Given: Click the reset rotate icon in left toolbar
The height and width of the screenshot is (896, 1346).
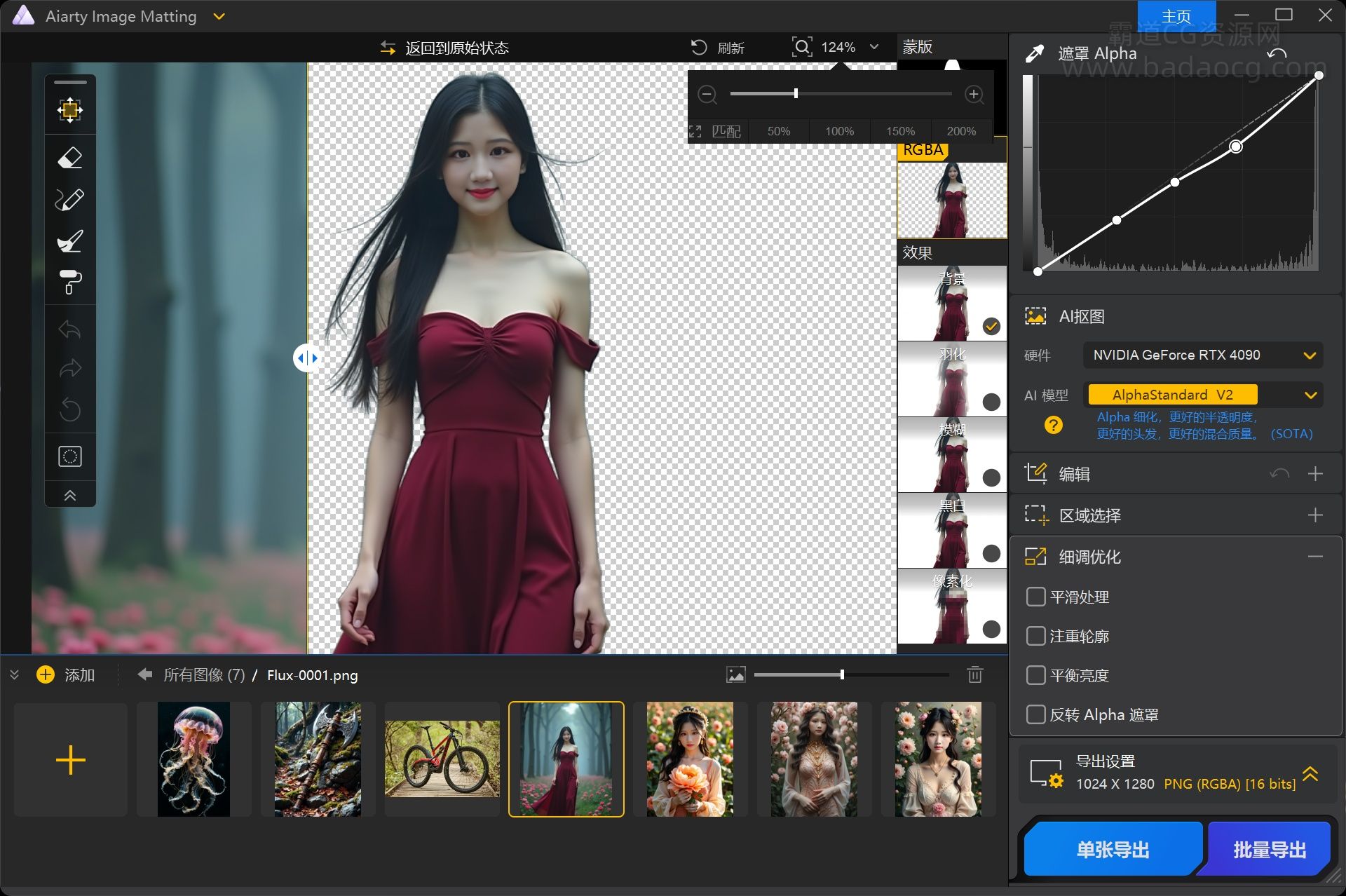Looking at the screenshot, I should tap(70, 409).
